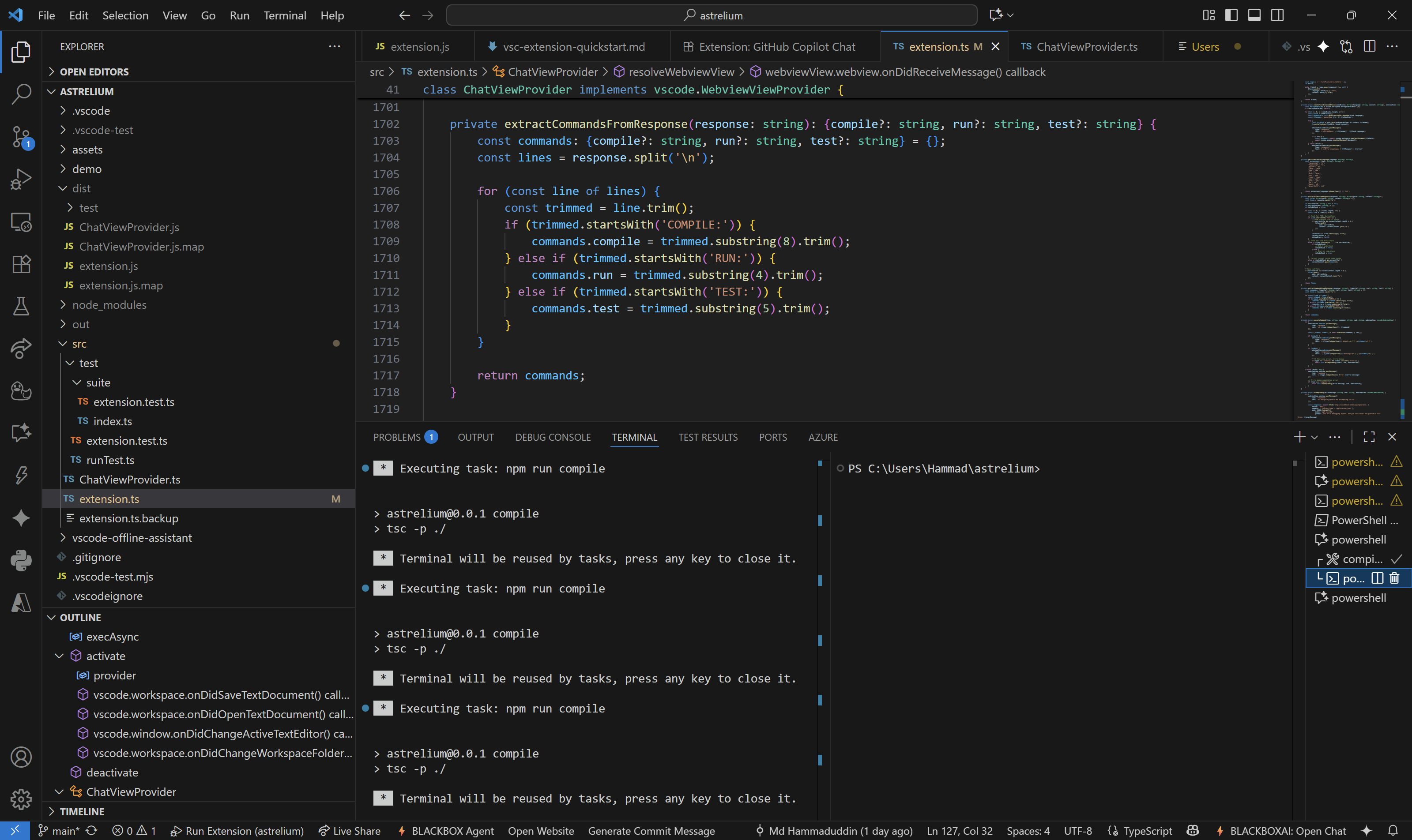Maximize the terminal panel size

1369,437
